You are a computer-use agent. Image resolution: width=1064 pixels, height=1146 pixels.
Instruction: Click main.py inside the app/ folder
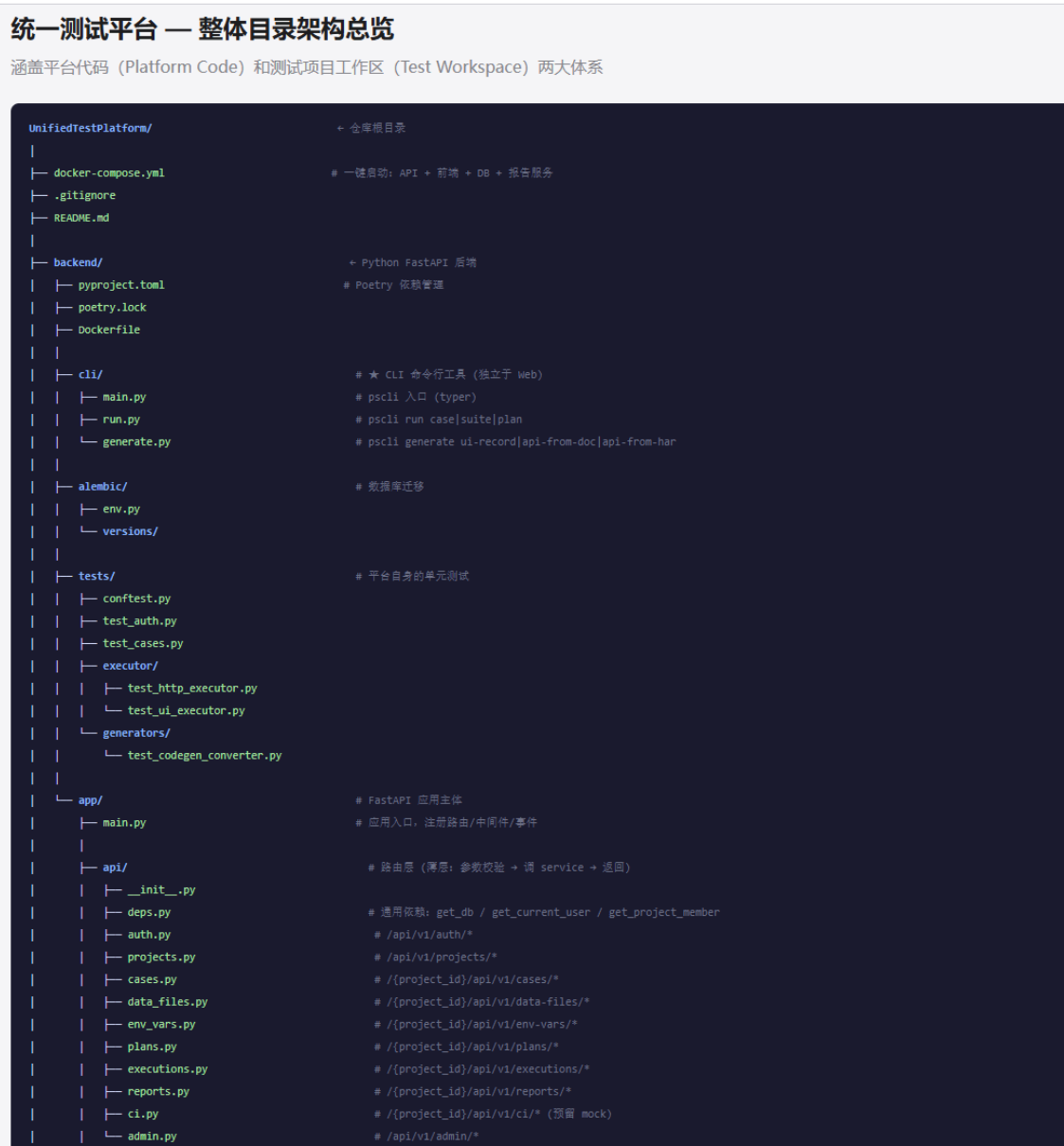[x=124, y=823]
